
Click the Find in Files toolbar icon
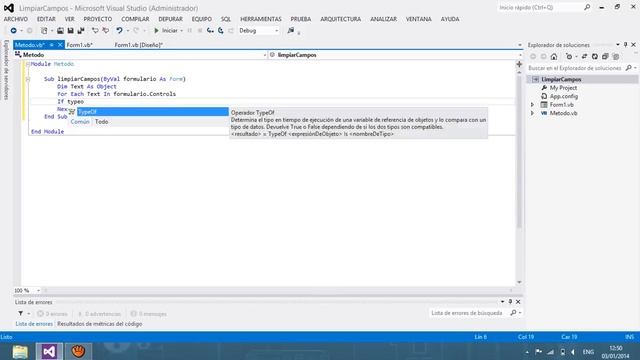point(291,31)
